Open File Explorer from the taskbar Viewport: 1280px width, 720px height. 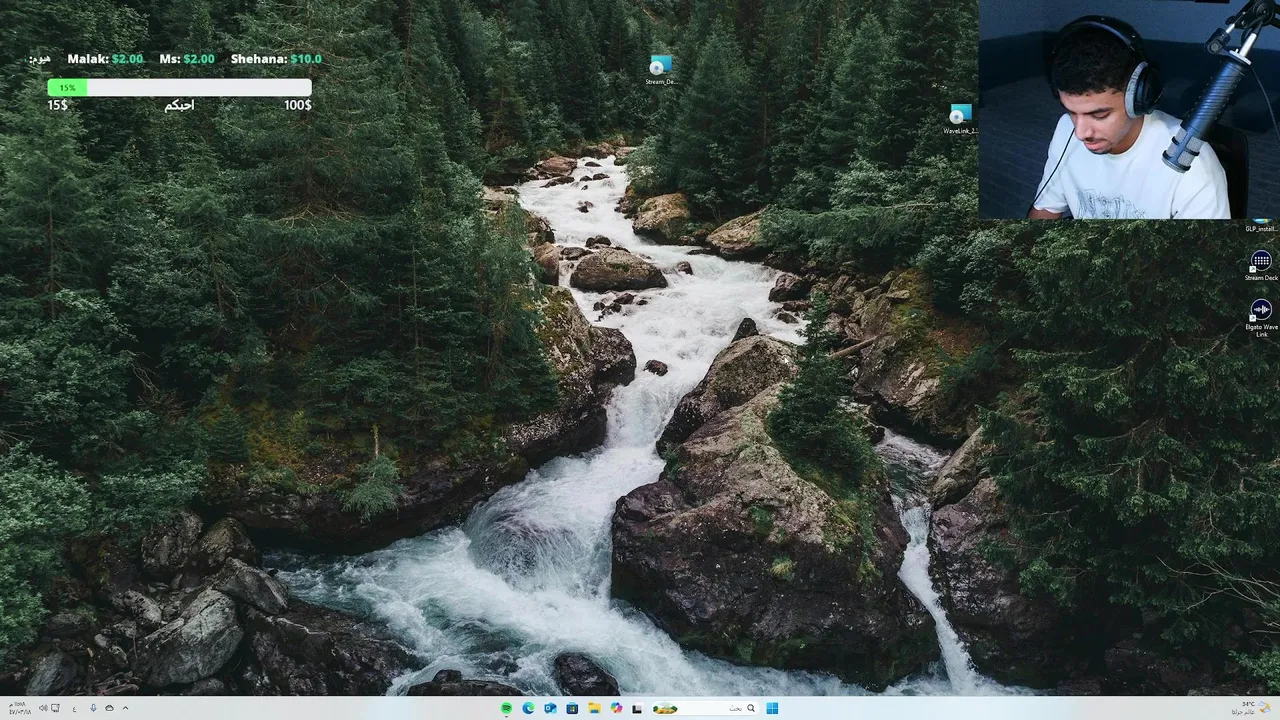click(594, 708)
